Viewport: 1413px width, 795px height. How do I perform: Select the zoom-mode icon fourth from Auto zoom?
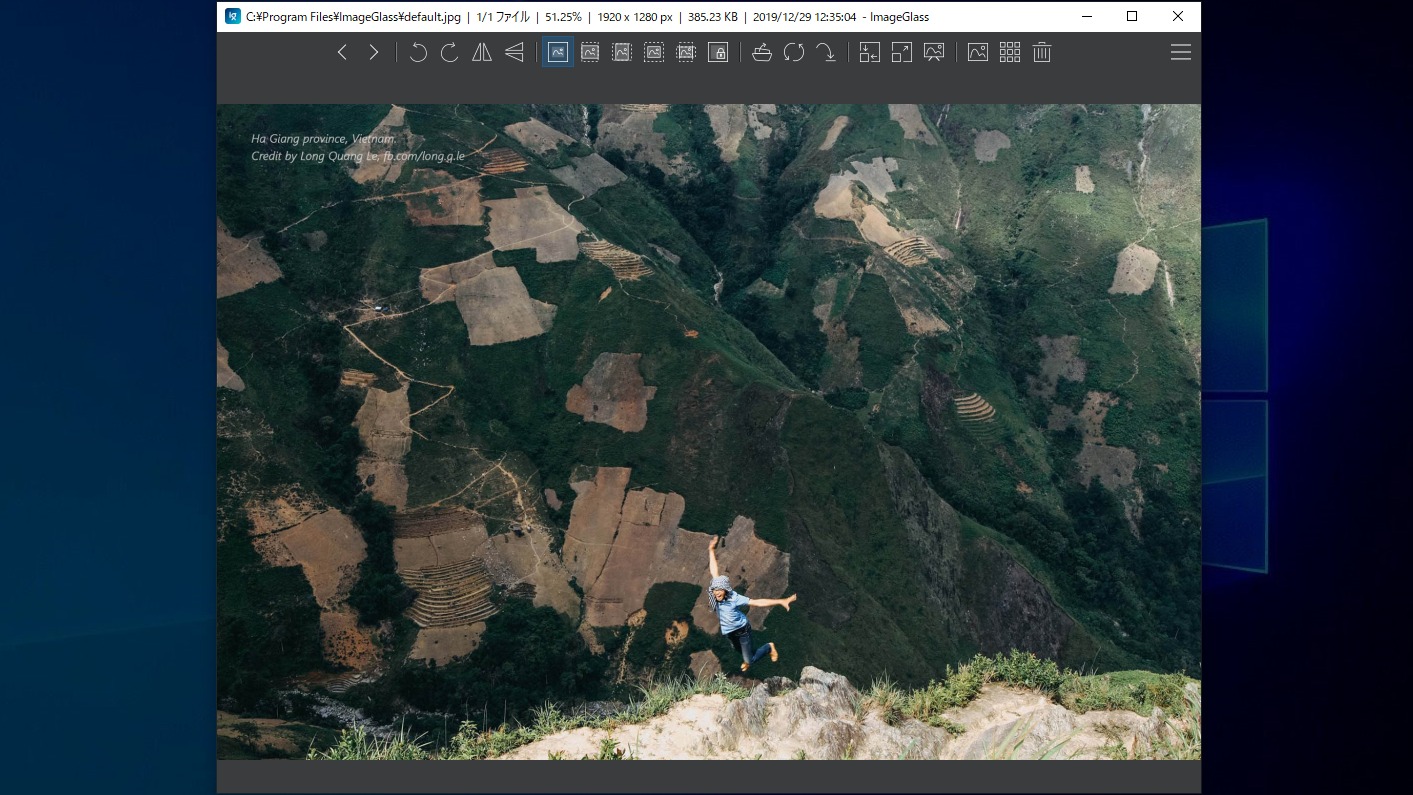coord(686,52)
